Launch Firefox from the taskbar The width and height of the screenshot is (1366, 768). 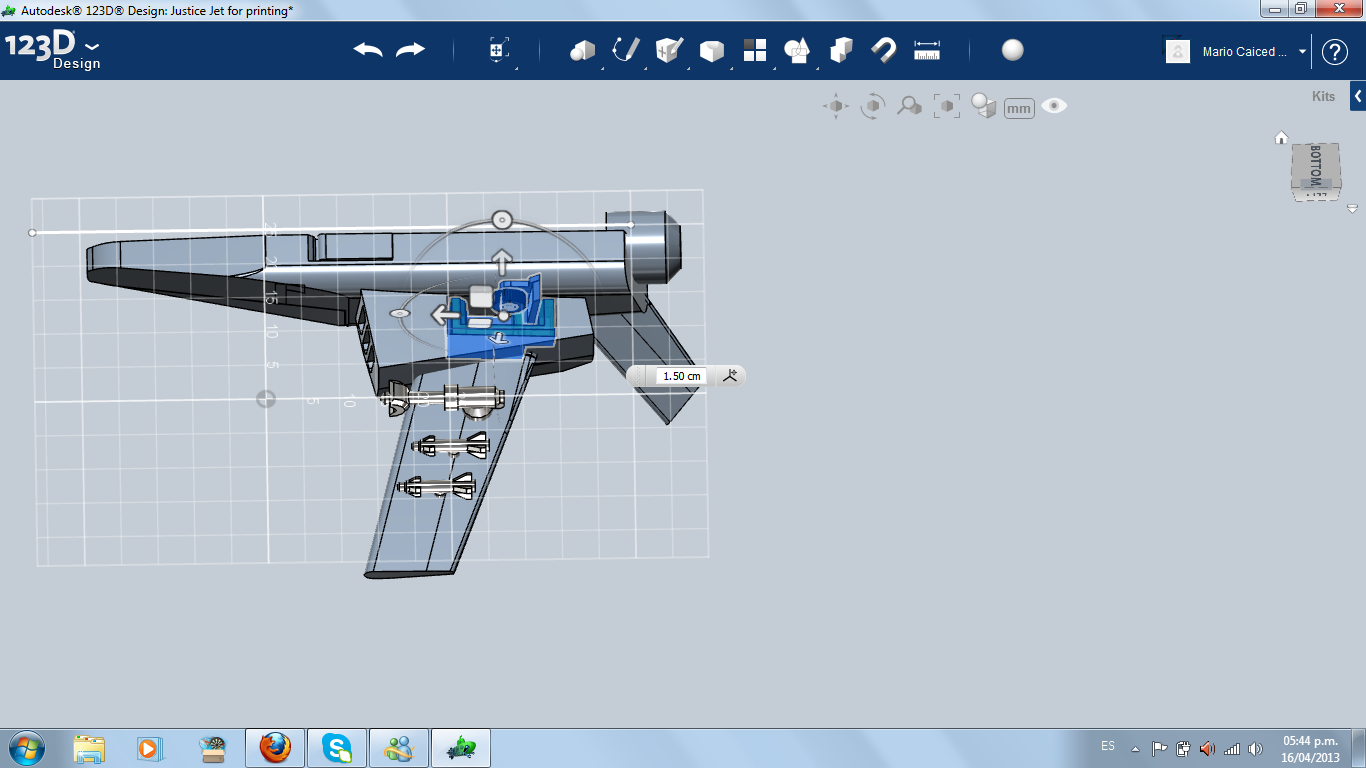point(274,748)
